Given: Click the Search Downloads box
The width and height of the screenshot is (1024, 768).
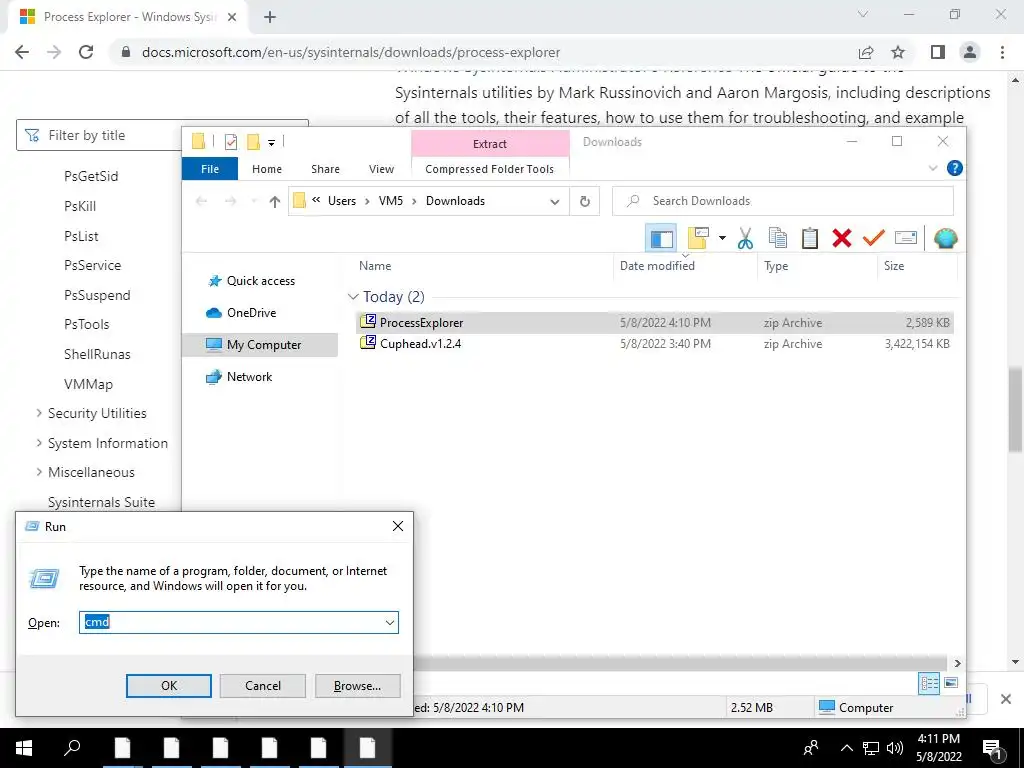Looking at the screenshot, I should (782, 201).
